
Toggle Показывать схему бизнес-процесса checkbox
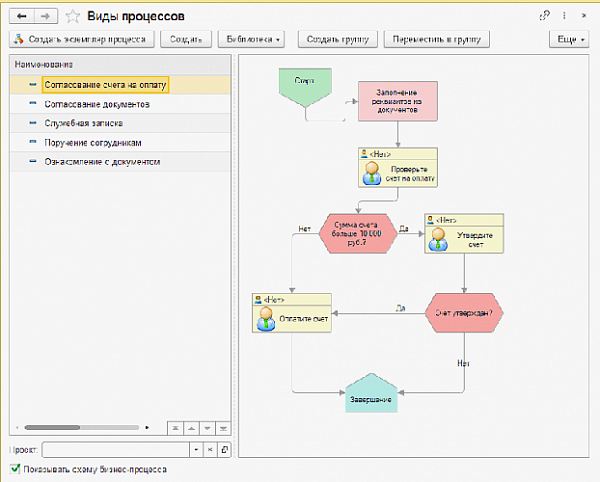coord(15,469)
